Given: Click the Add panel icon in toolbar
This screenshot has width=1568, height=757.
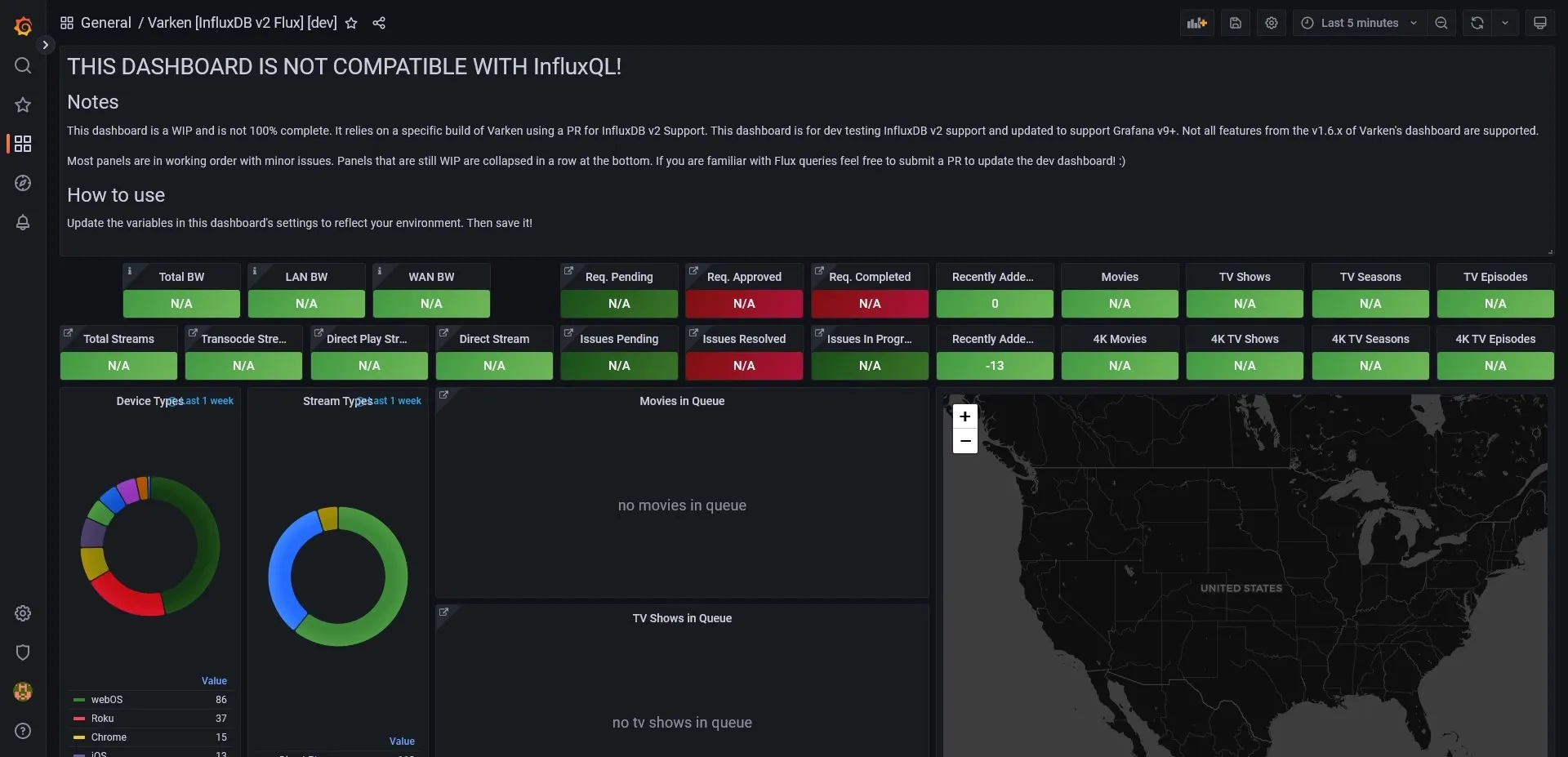Looking at the screenshot, I should point(1196,23).
